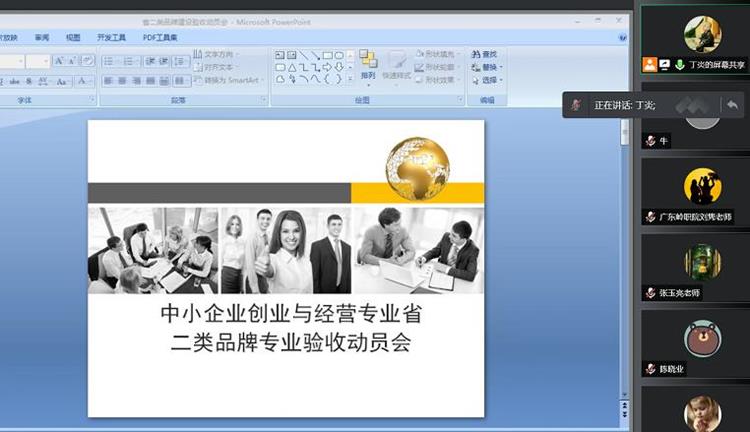Click the slide title text 中小企业创业与经营专业省
750x432 pixels.
click(291, 314)
